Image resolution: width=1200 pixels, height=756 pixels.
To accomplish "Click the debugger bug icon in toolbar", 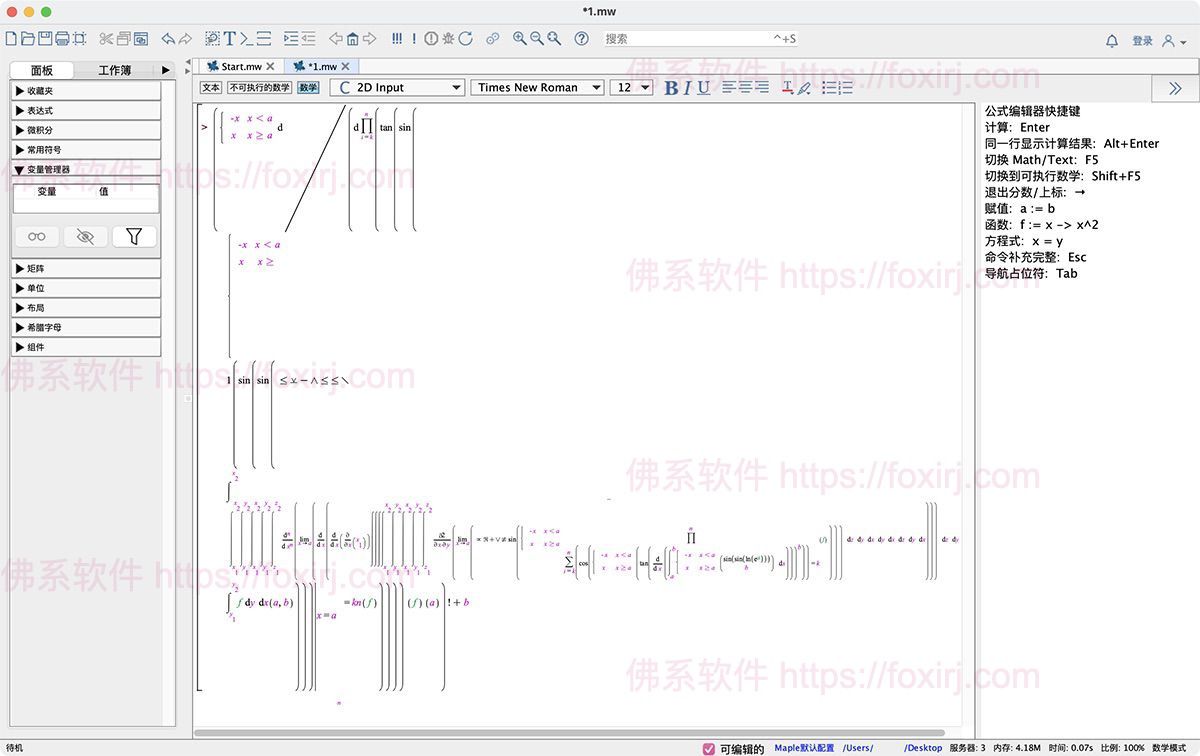I will coord(448,39).
